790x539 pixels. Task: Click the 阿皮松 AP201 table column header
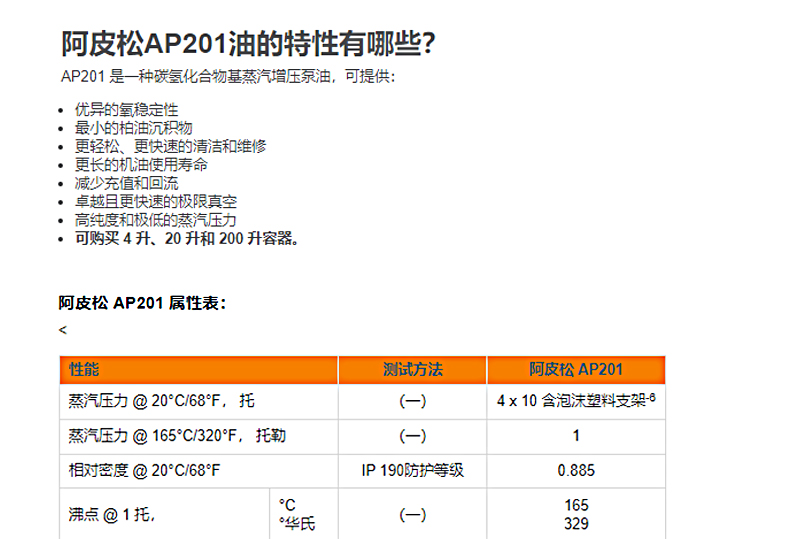click(x=576, y=370)
